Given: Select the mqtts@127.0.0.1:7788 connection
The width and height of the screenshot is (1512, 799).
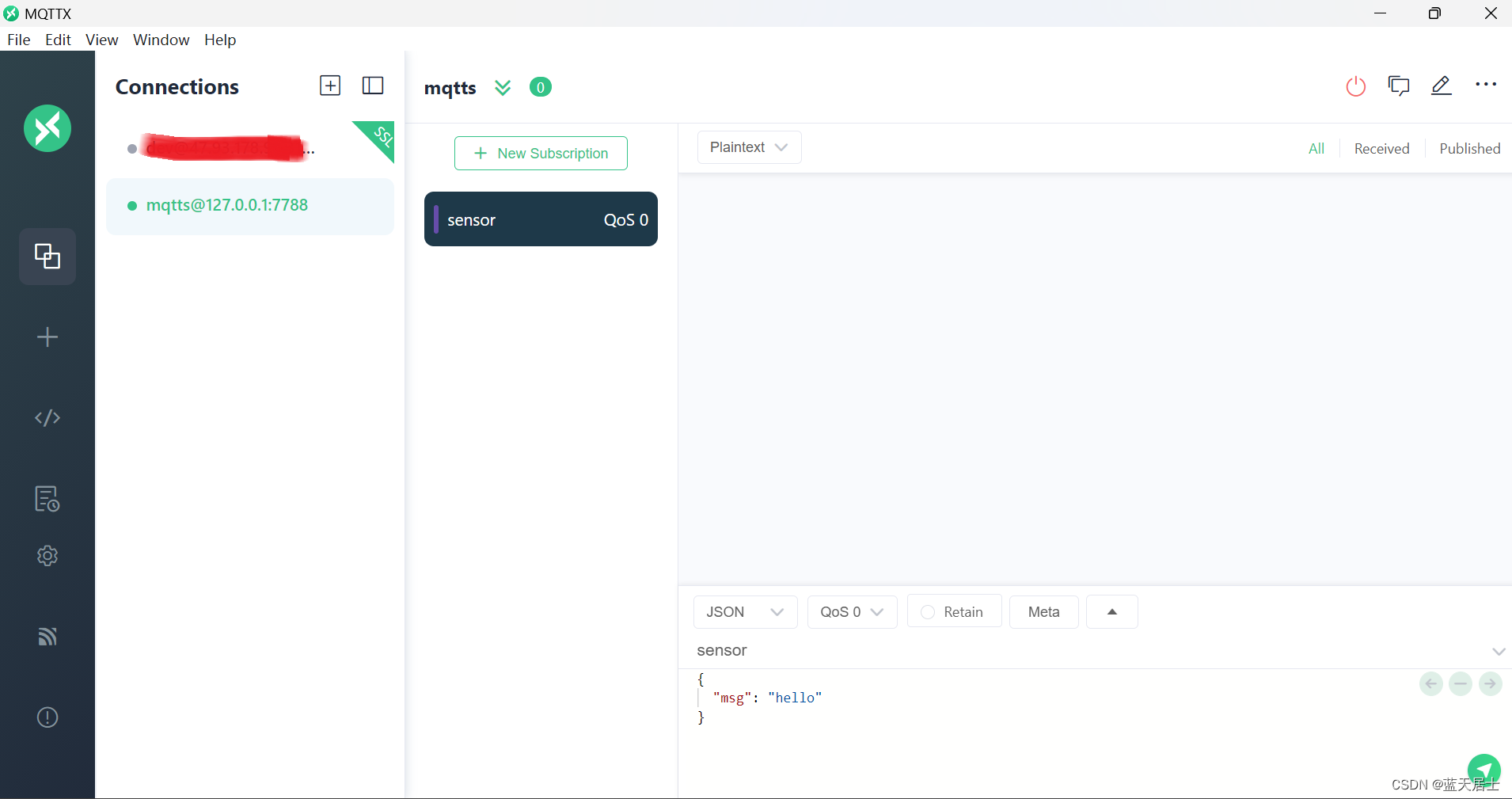Looking at the screenshot, I should coord(250,206).
